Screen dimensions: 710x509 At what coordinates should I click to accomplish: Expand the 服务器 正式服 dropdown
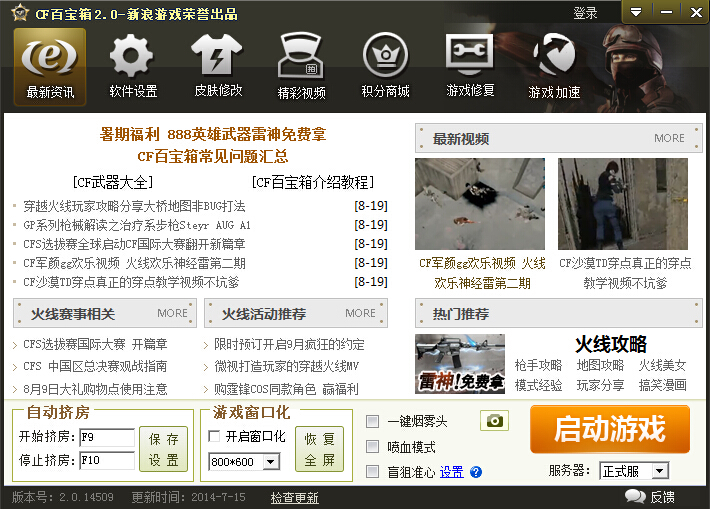[660, 471]
